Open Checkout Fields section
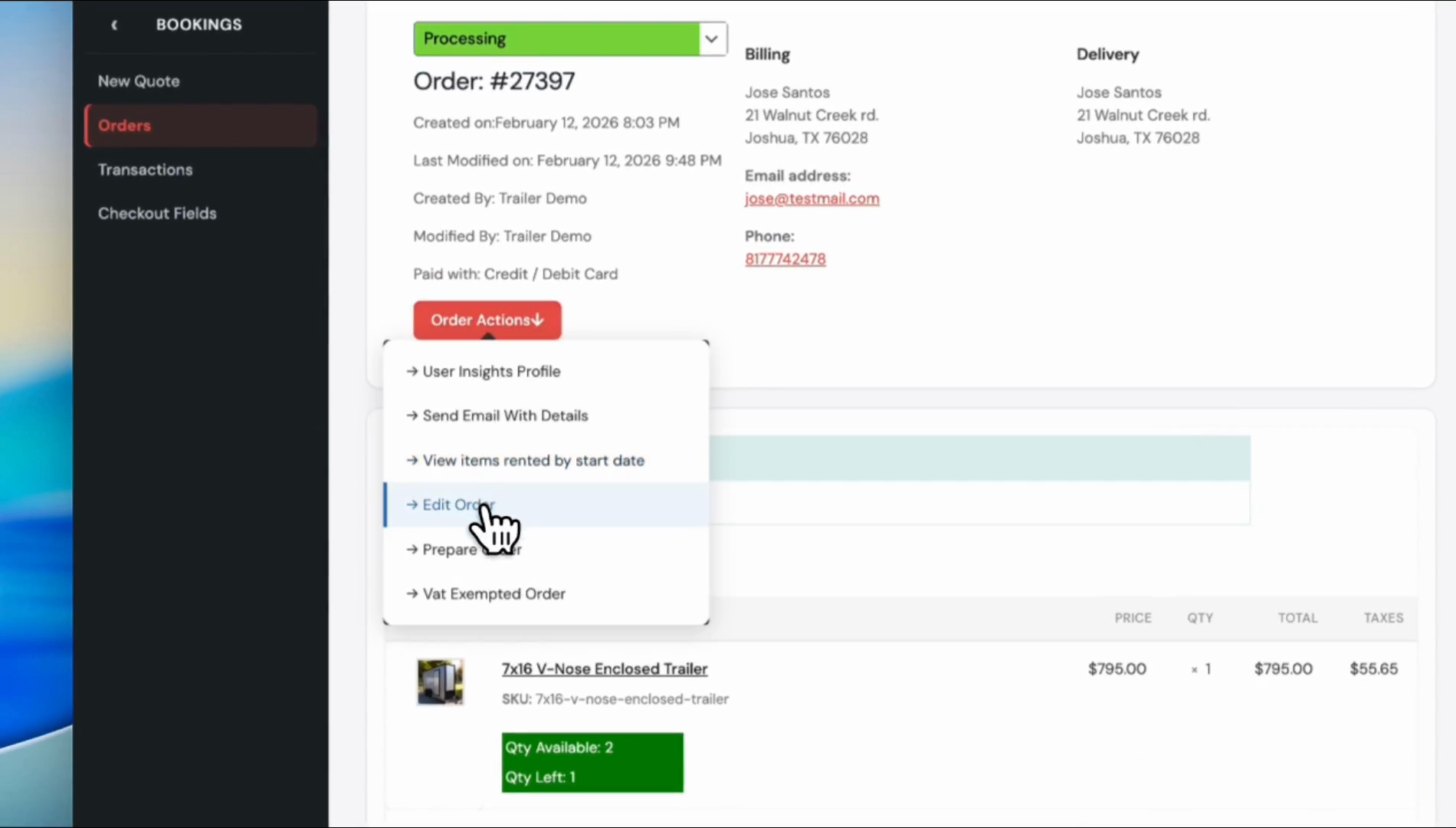This screenshot has height=828, width=1456. (x=157, y=214)
